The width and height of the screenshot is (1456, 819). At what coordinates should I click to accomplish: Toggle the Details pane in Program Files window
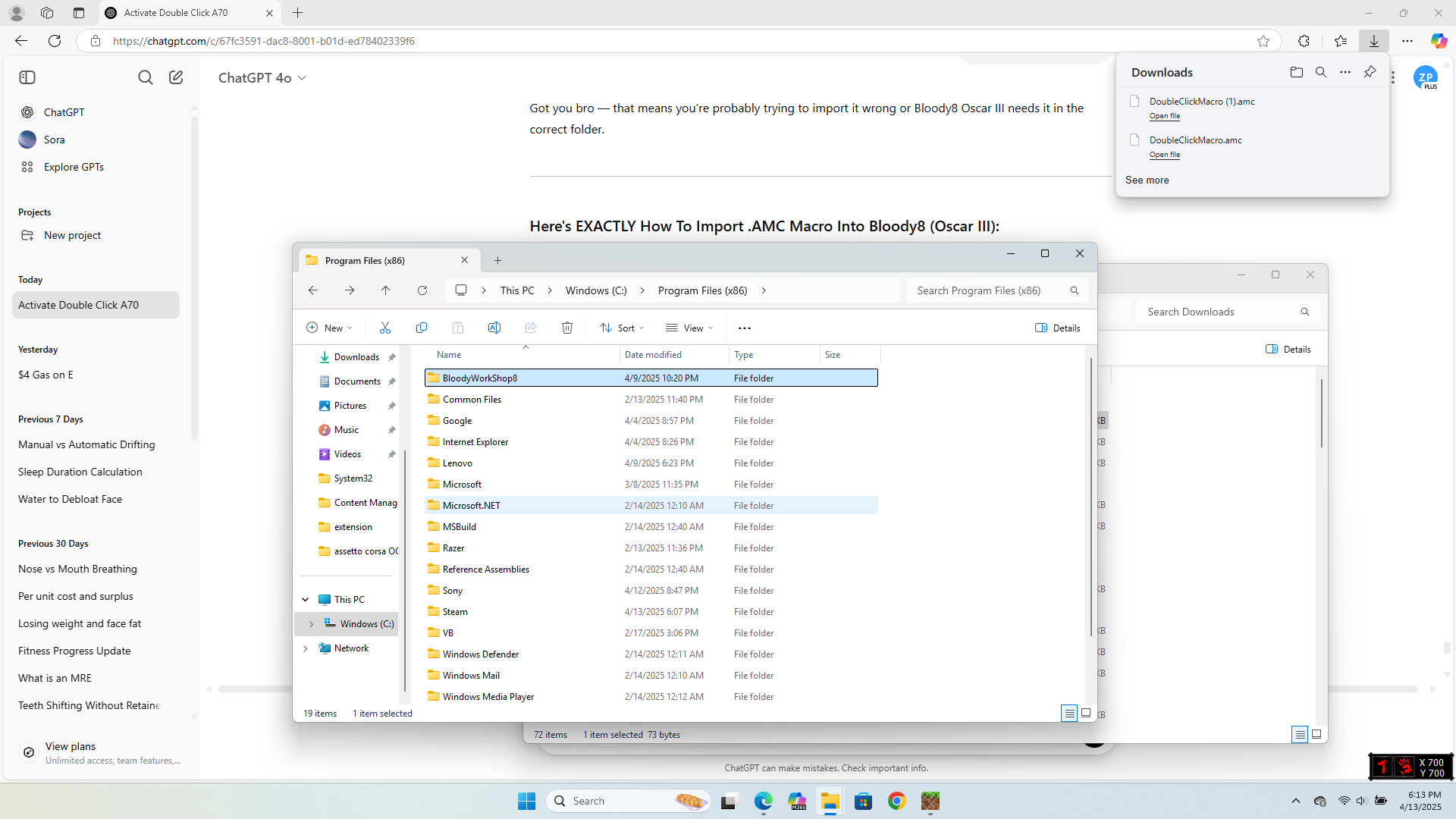tap(1057, 328)
